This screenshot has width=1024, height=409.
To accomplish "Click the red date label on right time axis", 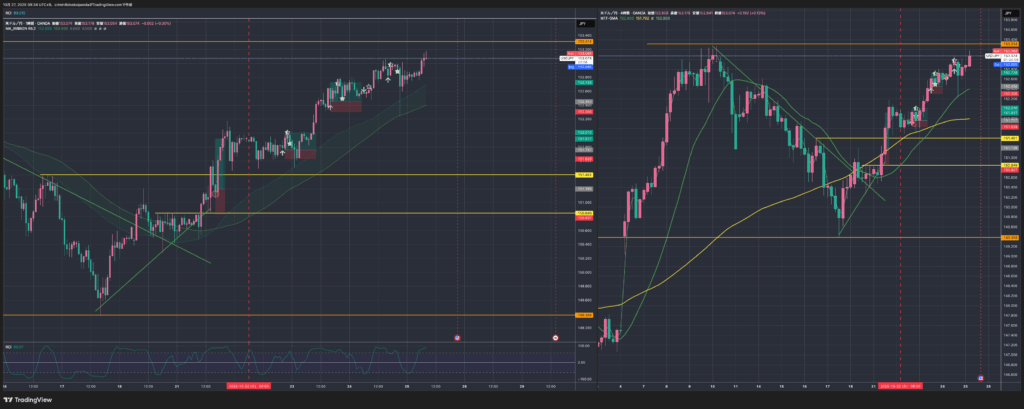I will click(x=902, y=385).
